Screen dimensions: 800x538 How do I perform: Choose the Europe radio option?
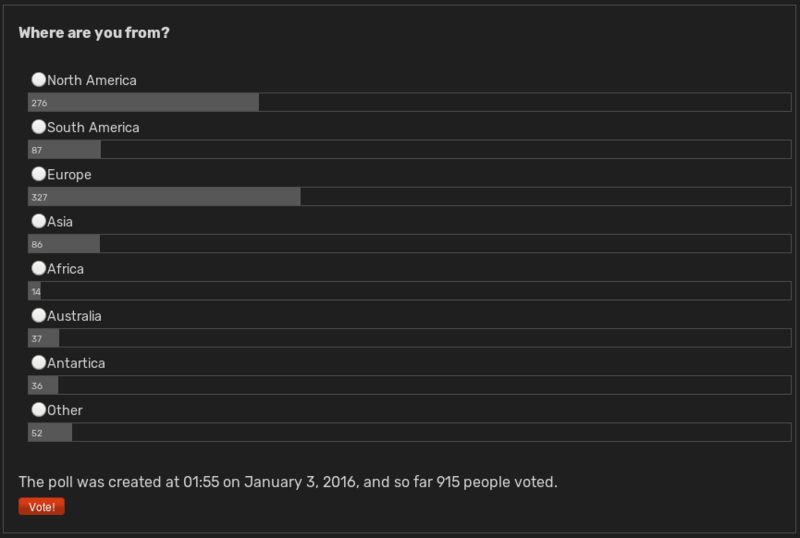[x=39, y=174]
